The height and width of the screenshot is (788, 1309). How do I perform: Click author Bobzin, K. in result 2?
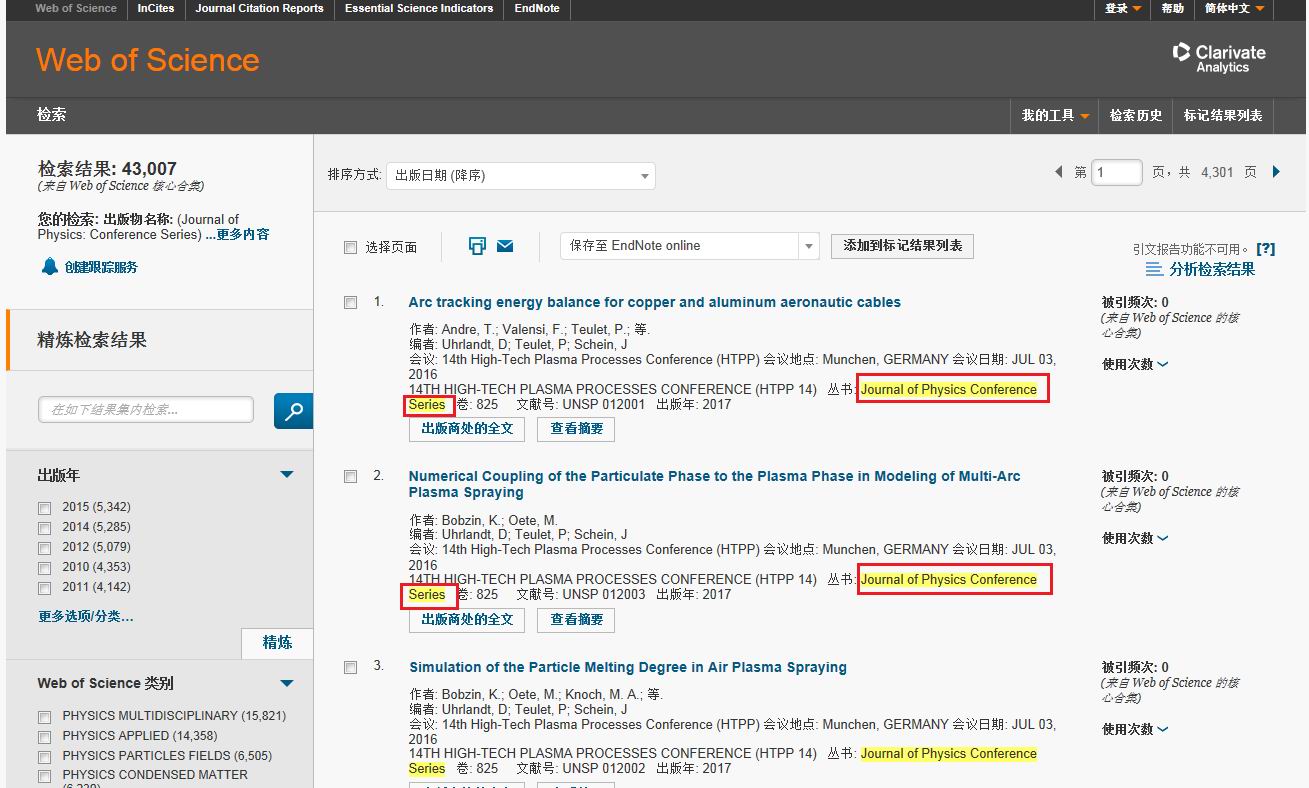click(x=471, y=521)
